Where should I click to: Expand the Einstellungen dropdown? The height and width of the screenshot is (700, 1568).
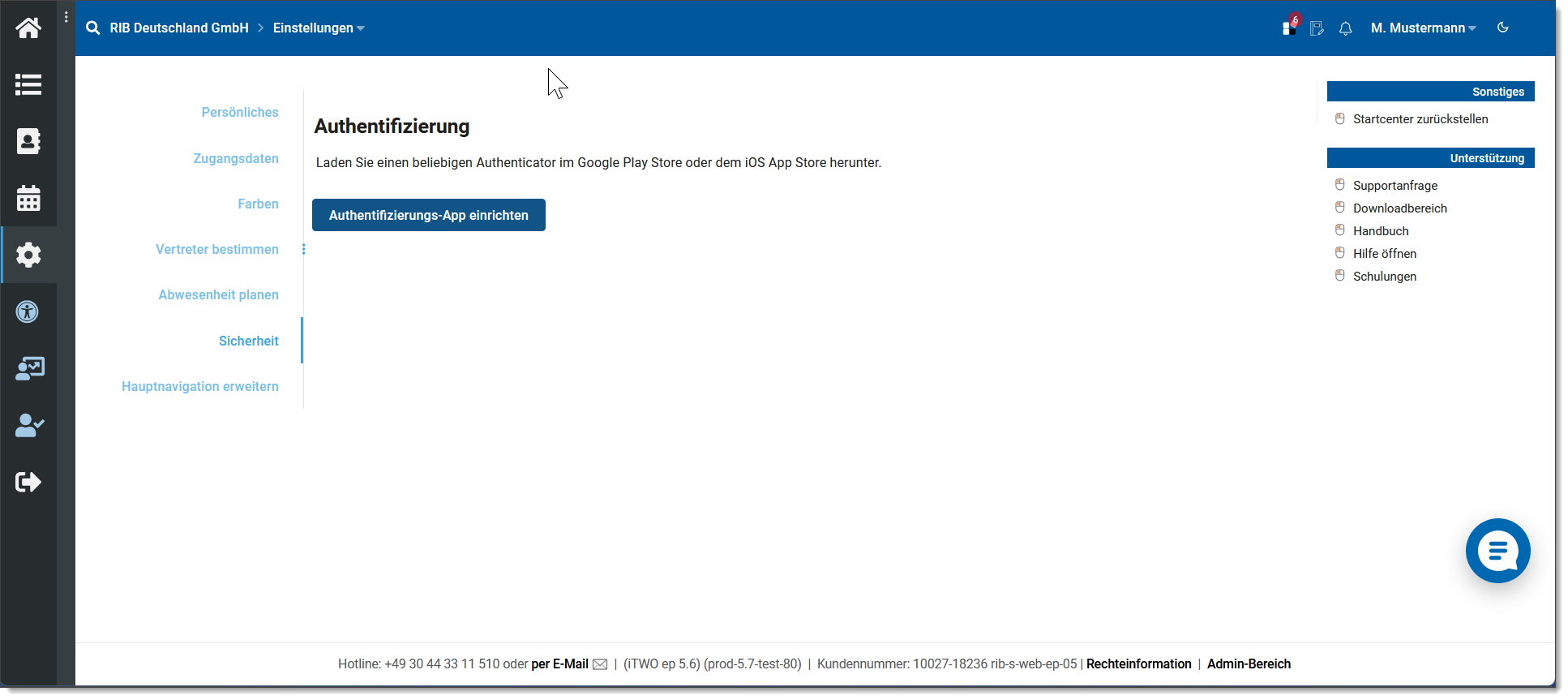pyautogui.click(x=319, y=28)
